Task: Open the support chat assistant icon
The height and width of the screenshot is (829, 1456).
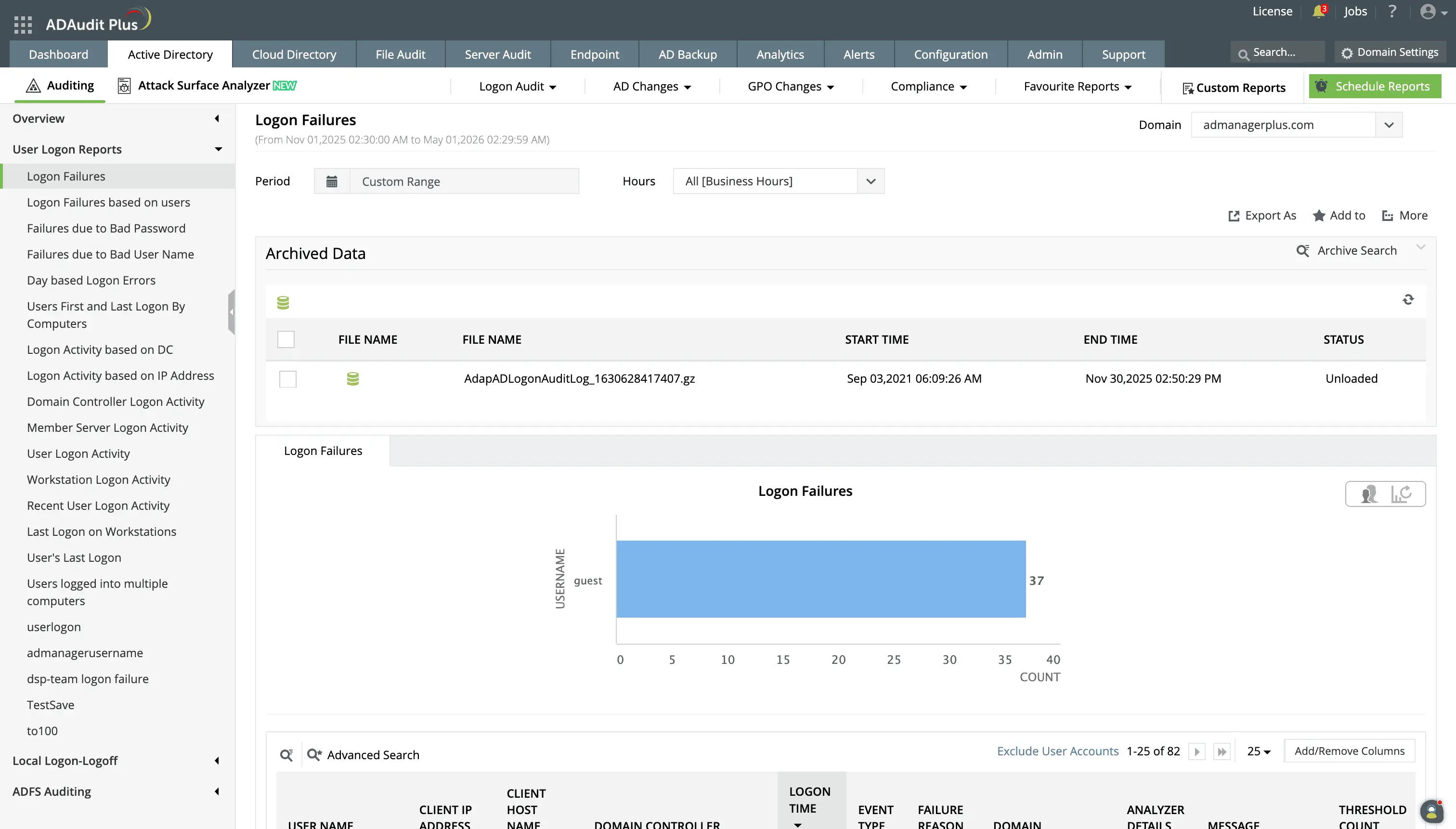Action: point(1431,812)
